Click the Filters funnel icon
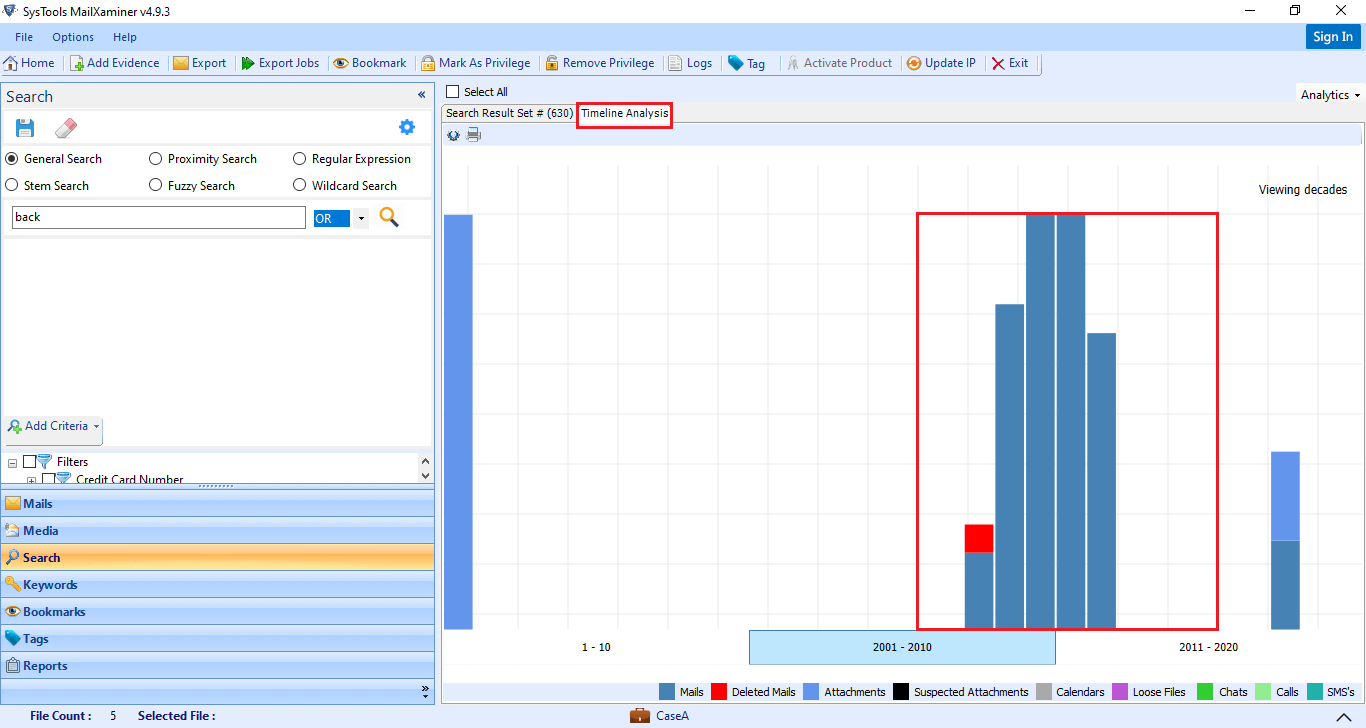The height and width of the screenshot is (728, 1366). (44, 461)
